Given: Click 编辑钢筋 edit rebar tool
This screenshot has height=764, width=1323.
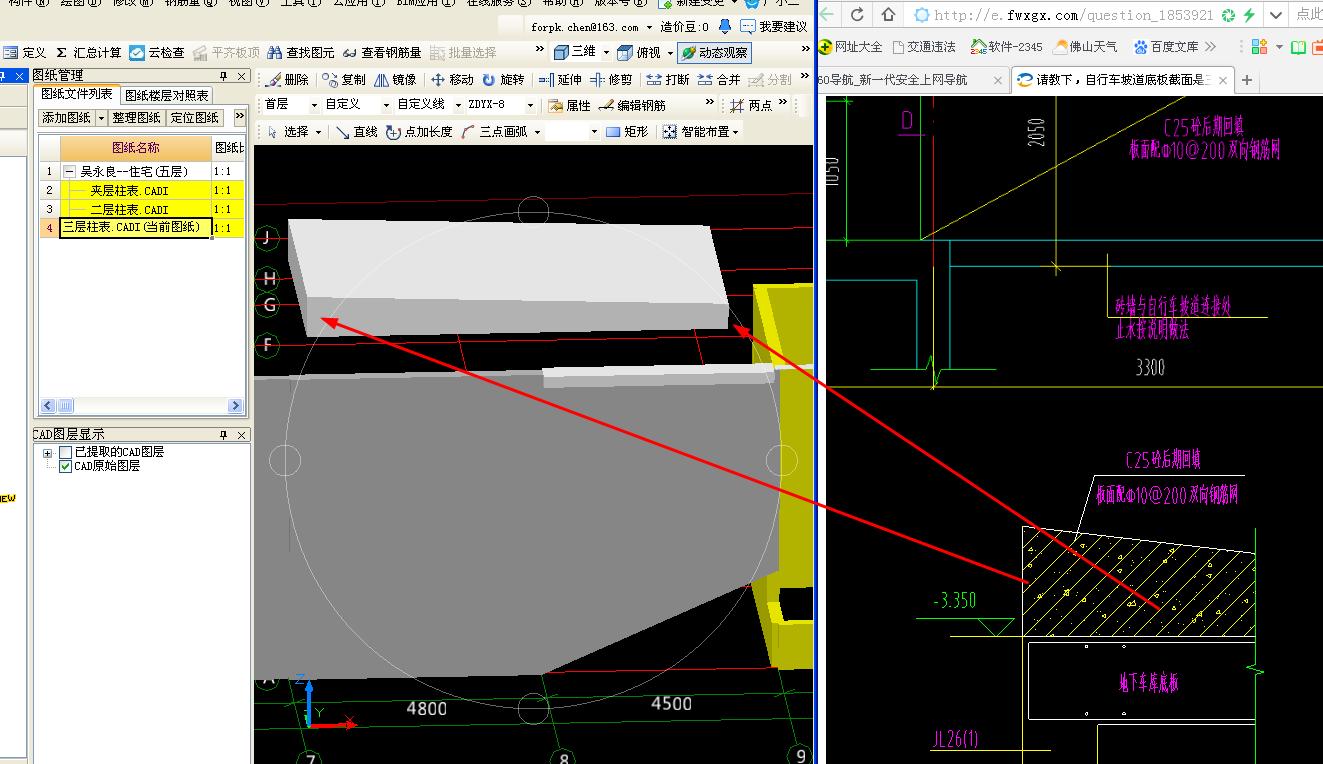Looking at the screenshot, I should pos(632,105).
